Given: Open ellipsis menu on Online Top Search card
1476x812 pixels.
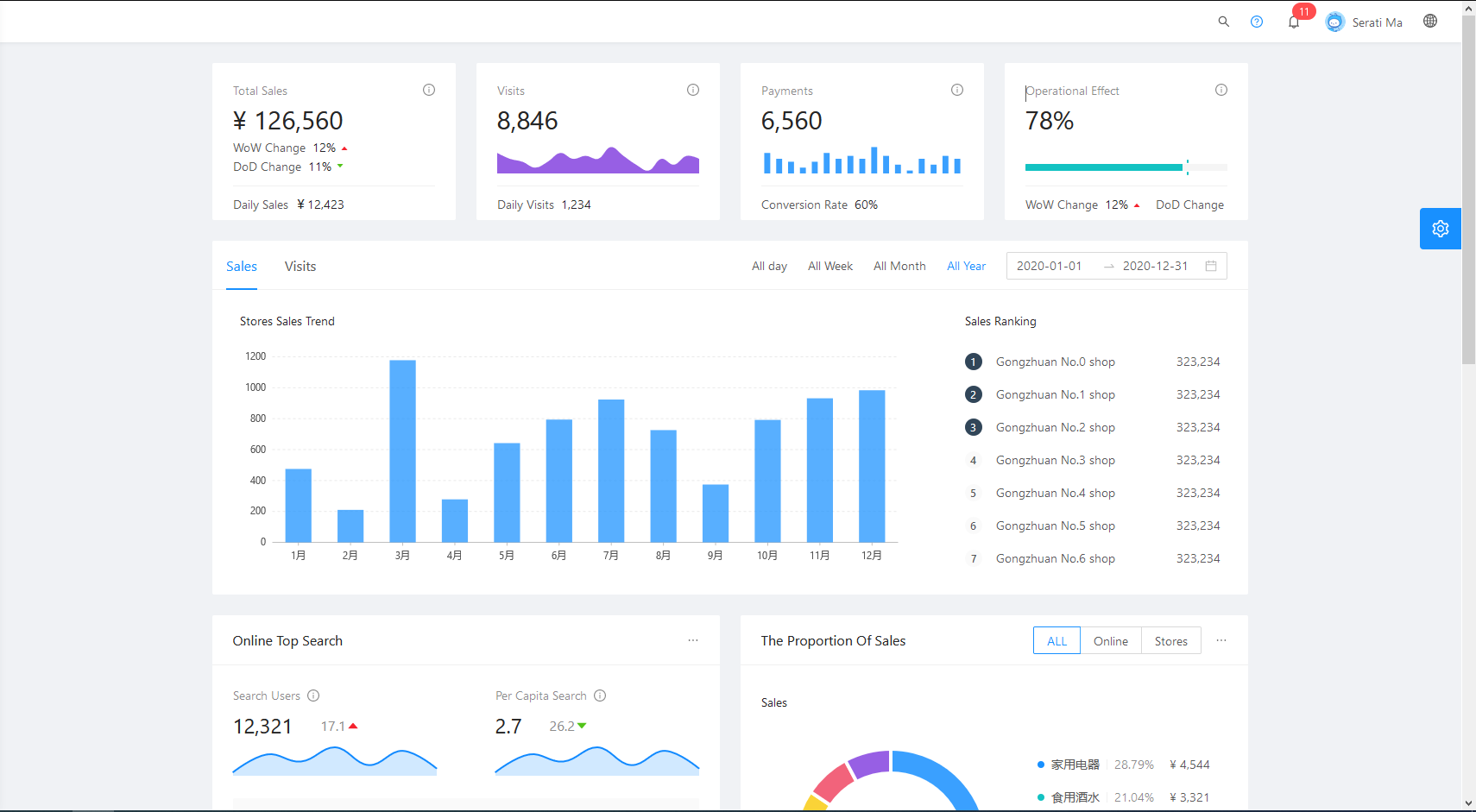Looking at the screenshot, I should tap(693, 640).
